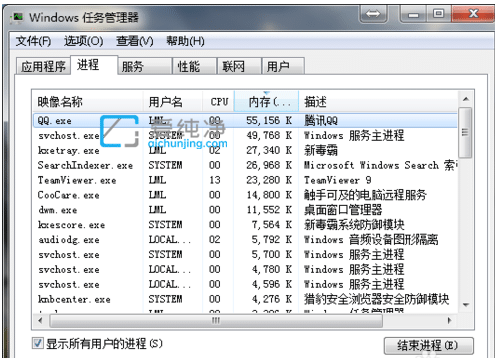The width and height of the screenshot is (498, 361).
Task: Select the SearchIndexer.exe process
Action: [x=245, y=165]
